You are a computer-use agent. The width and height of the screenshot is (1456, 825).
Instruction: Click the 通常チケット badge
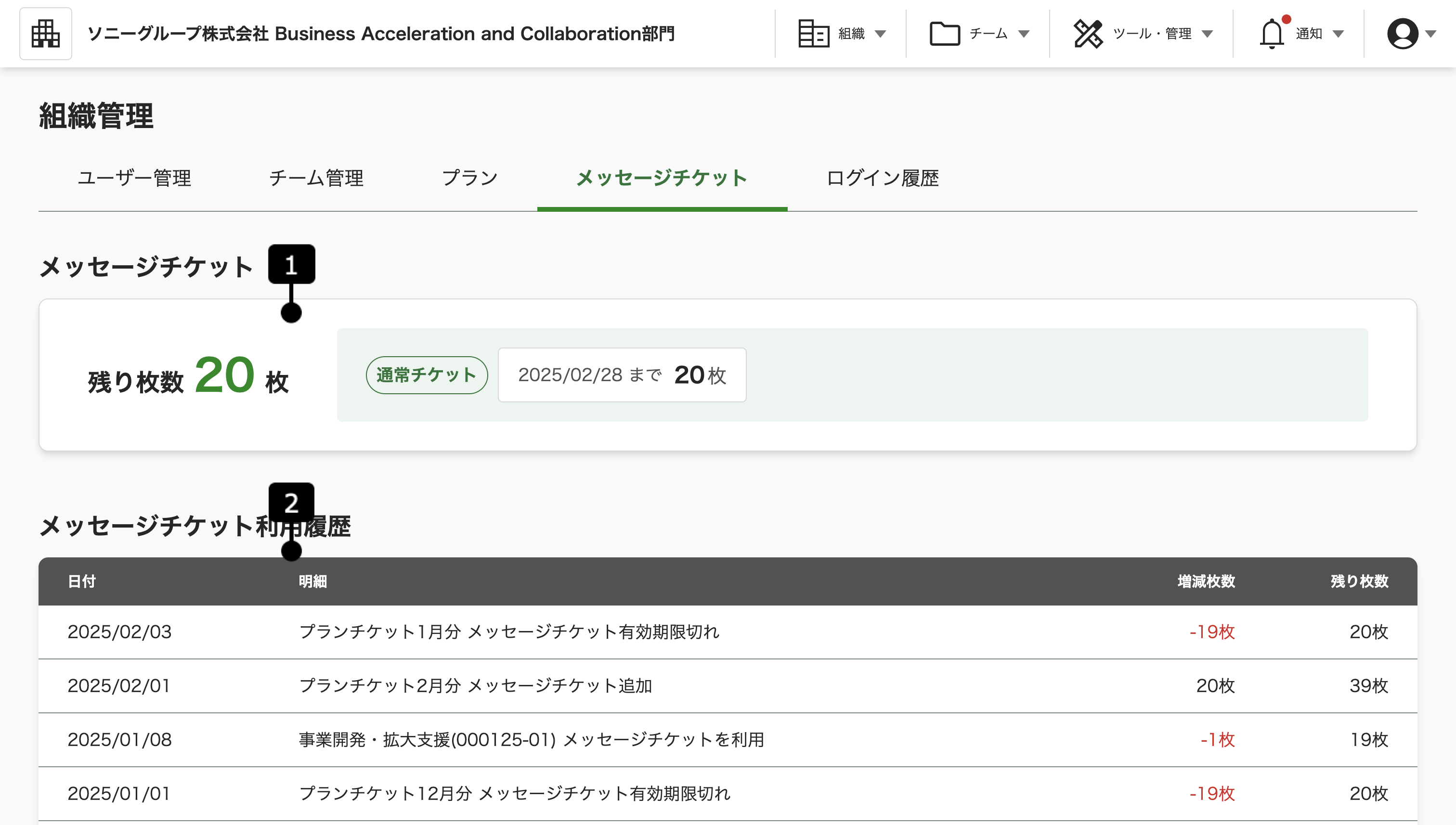click(x=427, y=374)
